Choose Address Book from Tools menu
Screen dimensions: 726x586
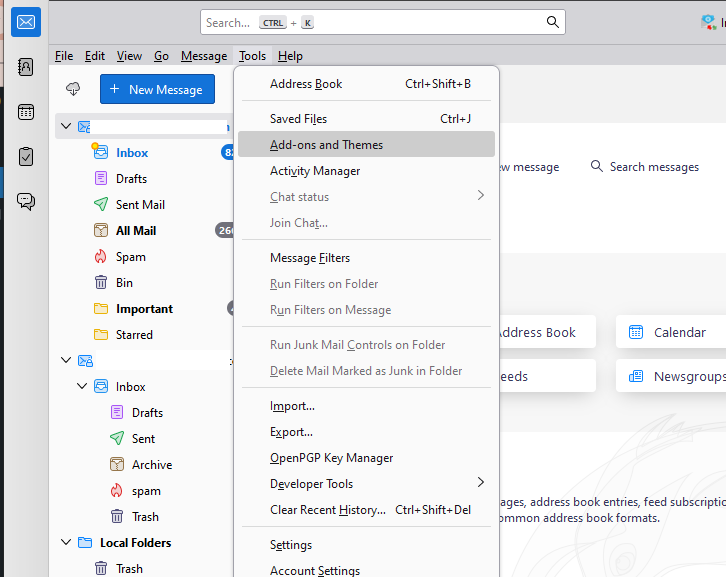366,84
